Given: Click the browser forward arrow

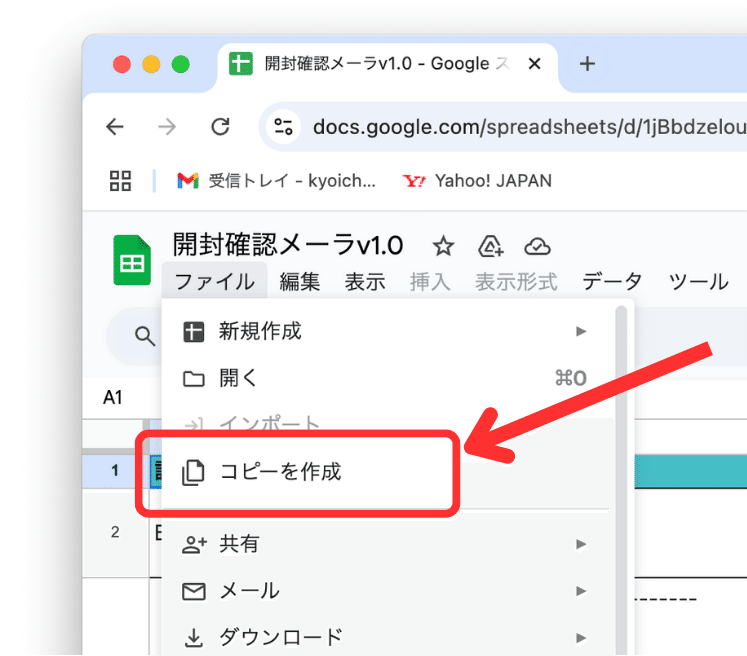Looking at the screenshot, I should [167, 127].
